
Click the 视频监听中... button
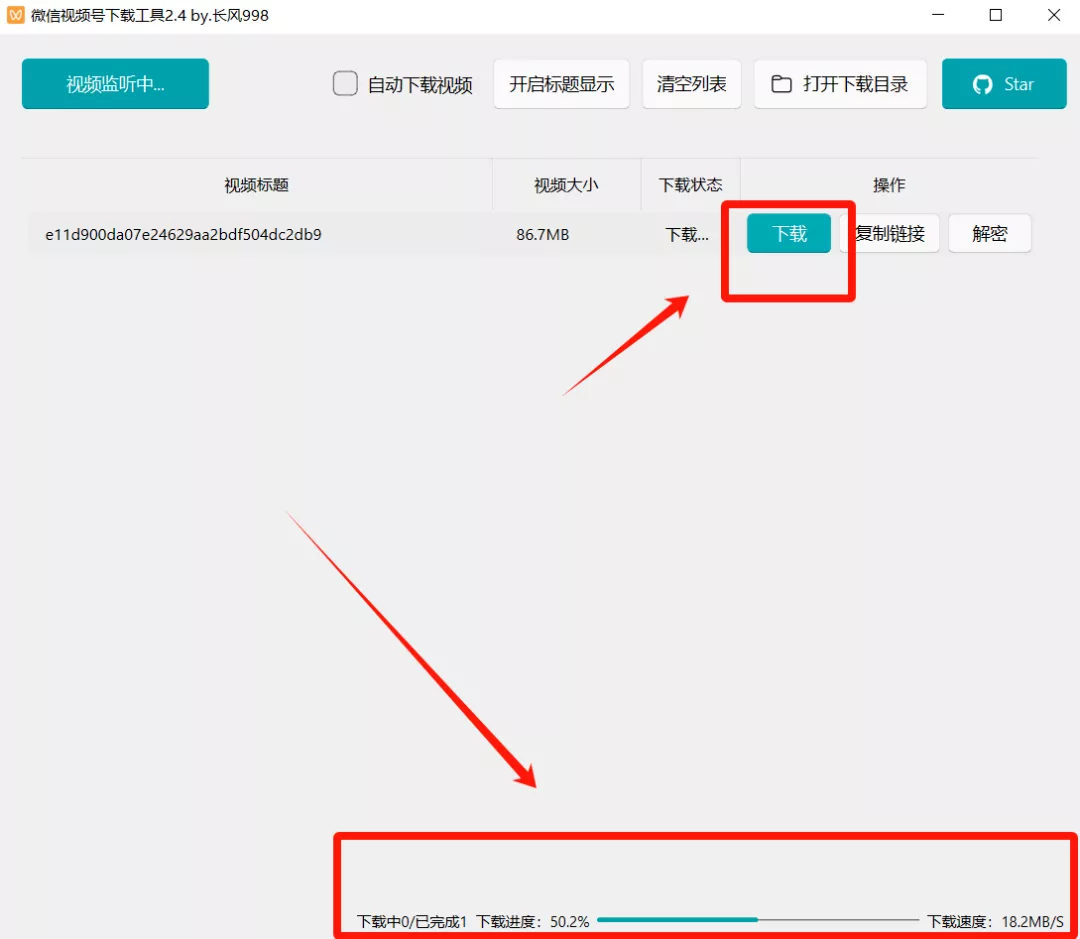(115, 83)
